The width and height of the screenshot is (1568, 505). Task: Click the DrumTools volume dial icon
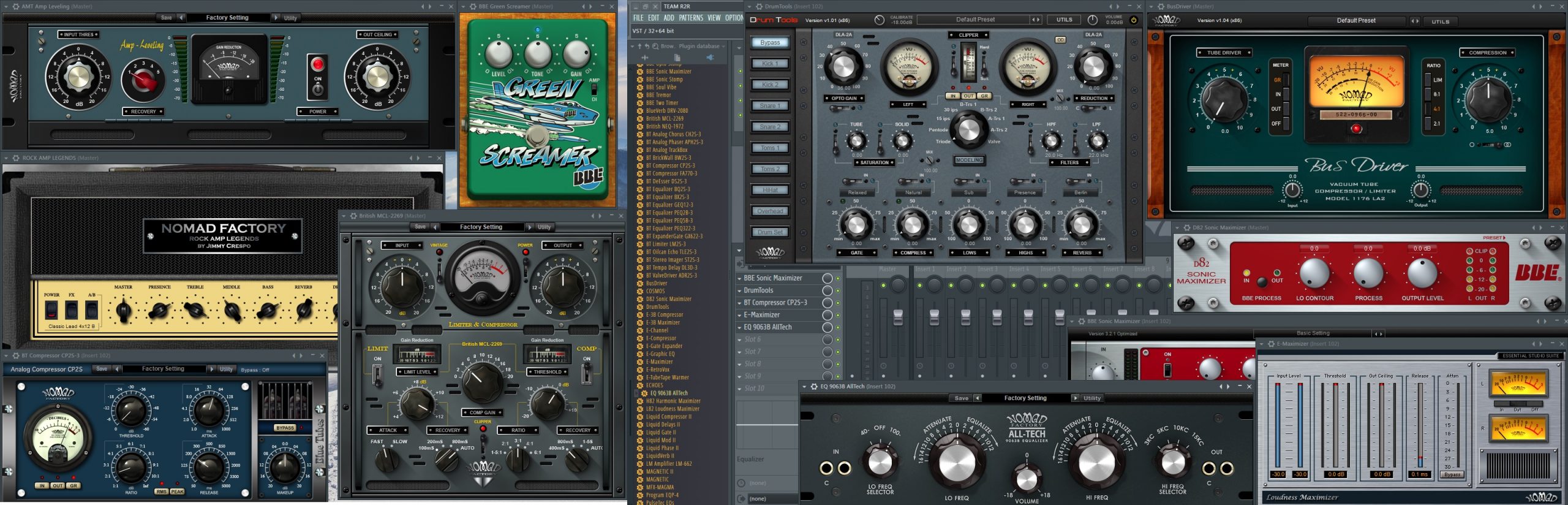1092,20
